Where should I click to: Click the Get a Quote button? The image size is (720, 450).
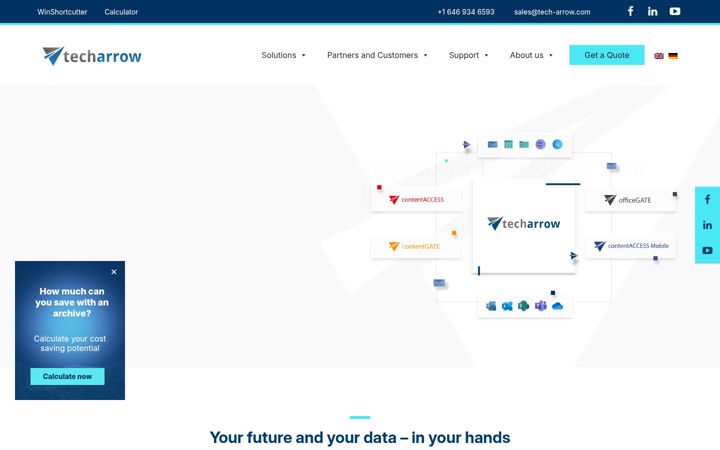coord(607,55)
